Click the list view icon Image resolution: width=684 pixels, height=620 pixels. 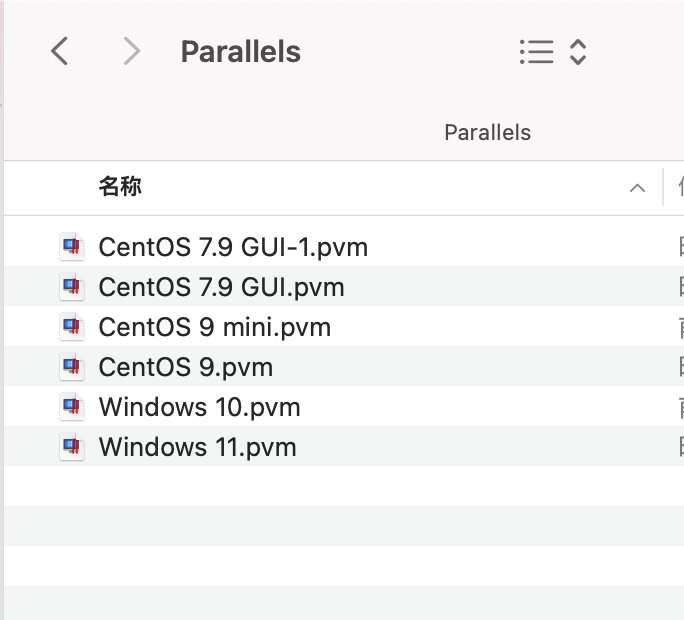click(x=537, y=52)
